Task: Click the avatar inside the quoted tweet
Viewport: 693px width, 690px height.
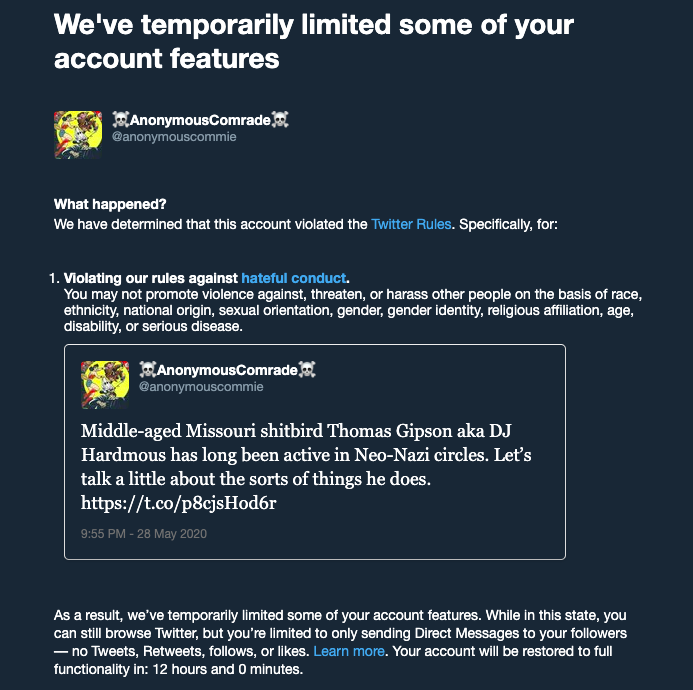Action: (105, 385)
